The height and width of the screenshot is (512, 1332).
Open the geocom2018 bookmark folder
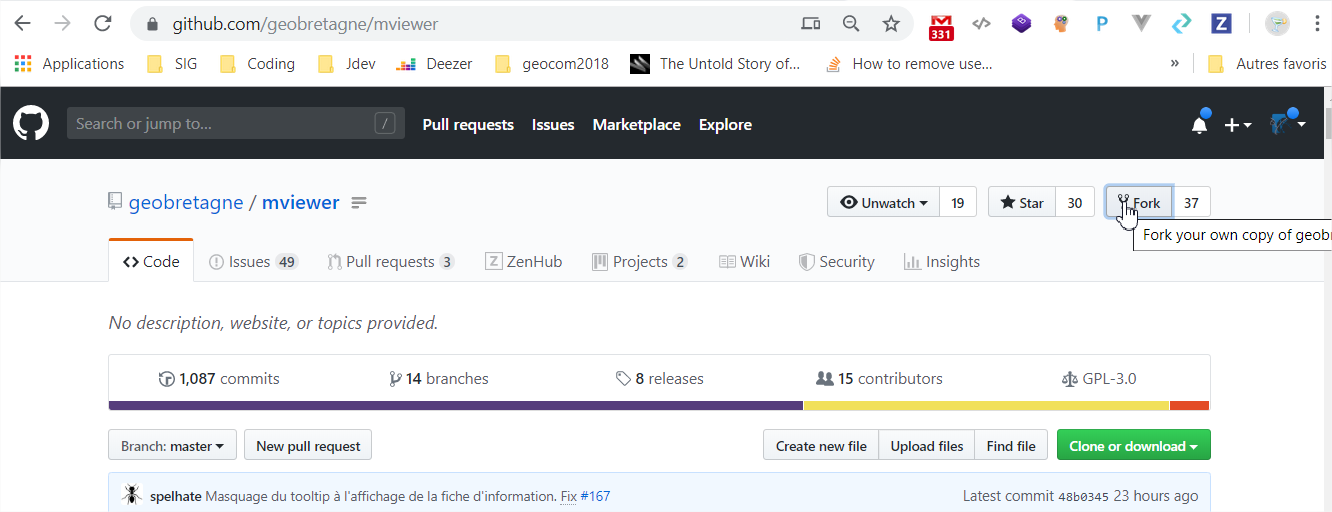[x=552, y=64]
